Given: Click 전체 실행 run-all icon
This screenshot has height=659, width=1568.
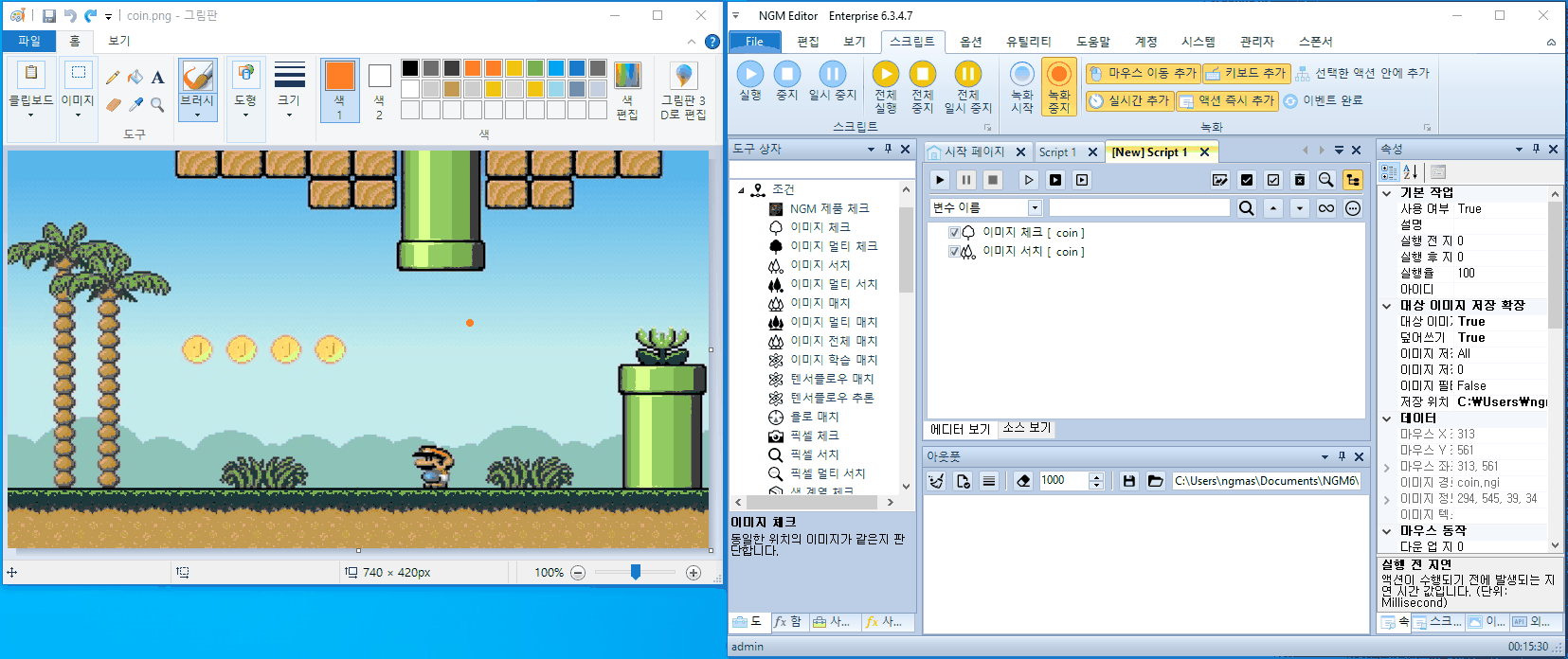Looking at the screenshot, I should [885, 74].
